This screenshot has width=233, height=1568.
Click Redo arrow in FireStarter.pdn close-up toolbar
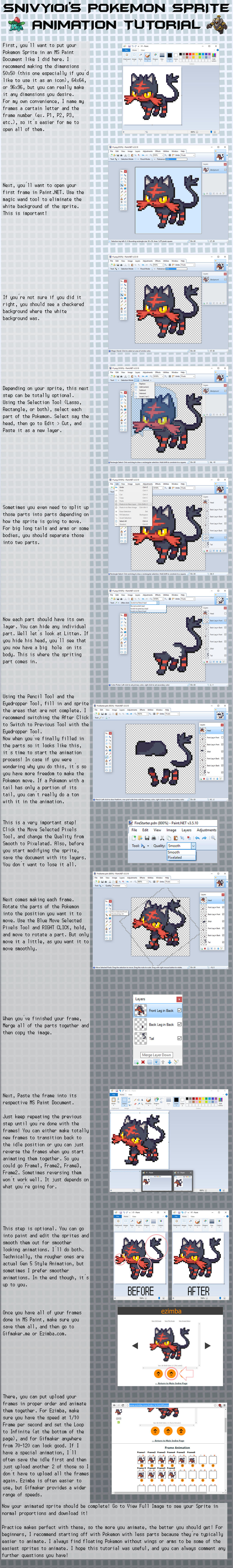pos(204,839)
